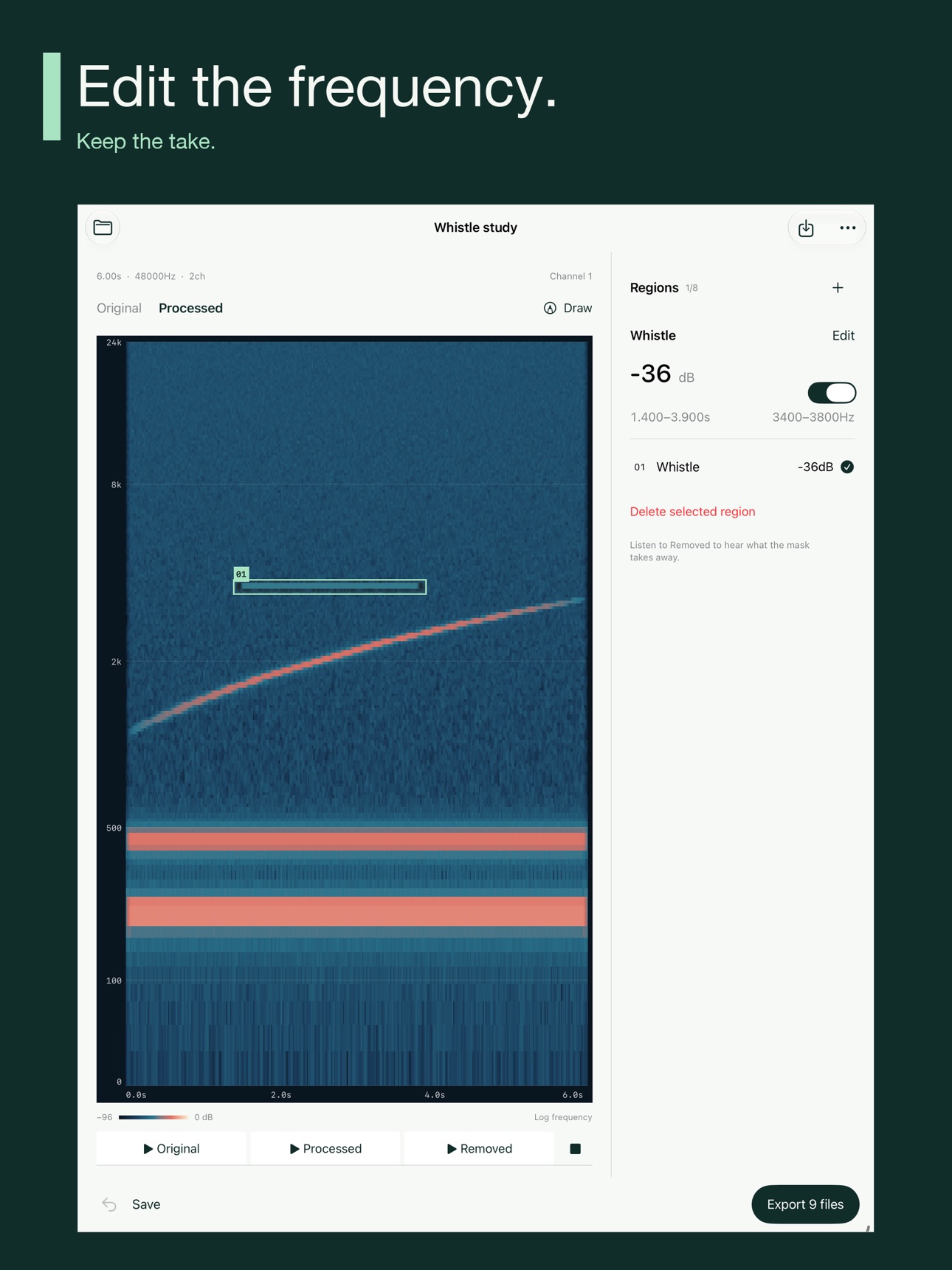
Task: Select region 01 box on the spectrogram
Action: coord(330,587)
